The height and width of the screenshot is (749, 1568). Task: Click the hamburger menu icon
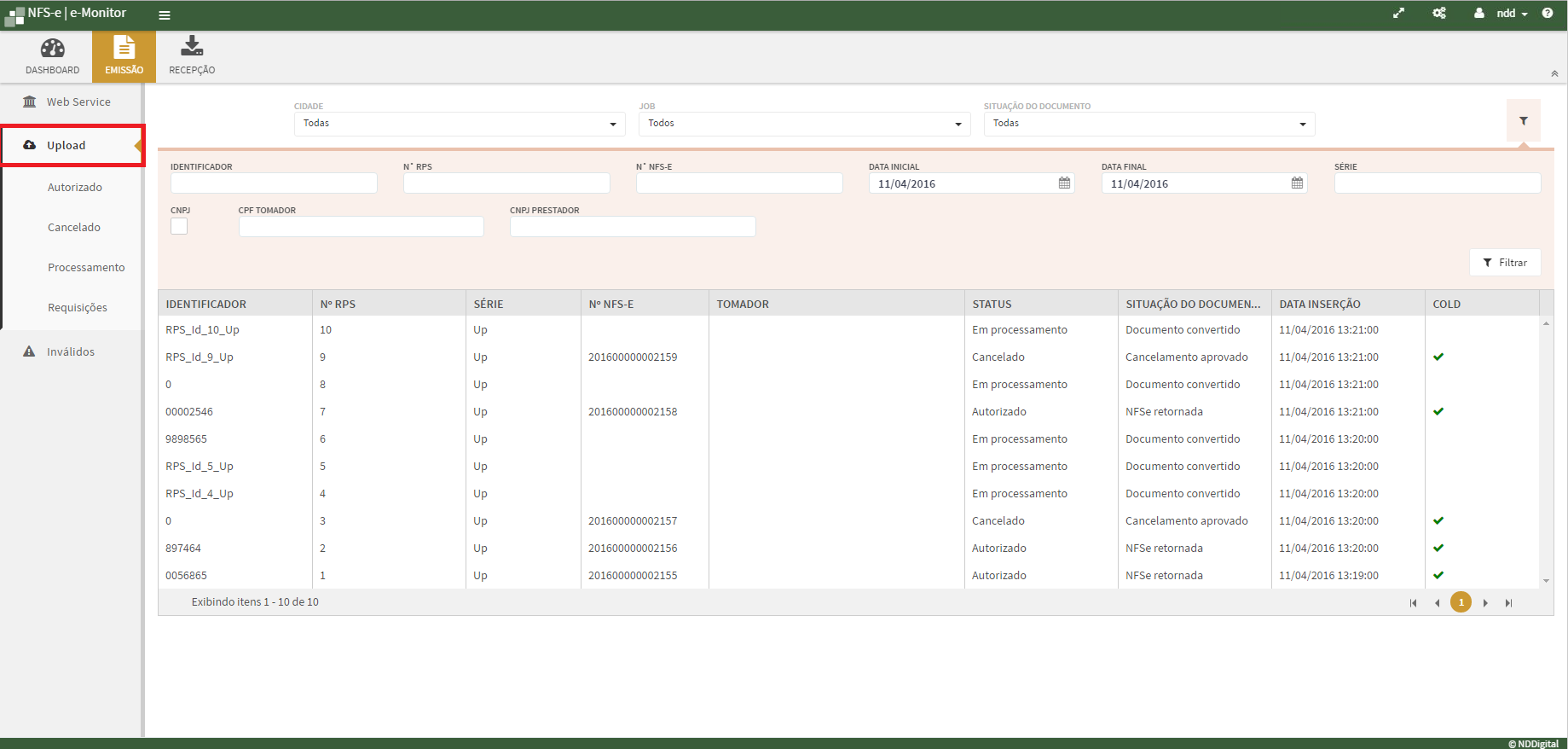pyautogui.click(x=165, y=15)
